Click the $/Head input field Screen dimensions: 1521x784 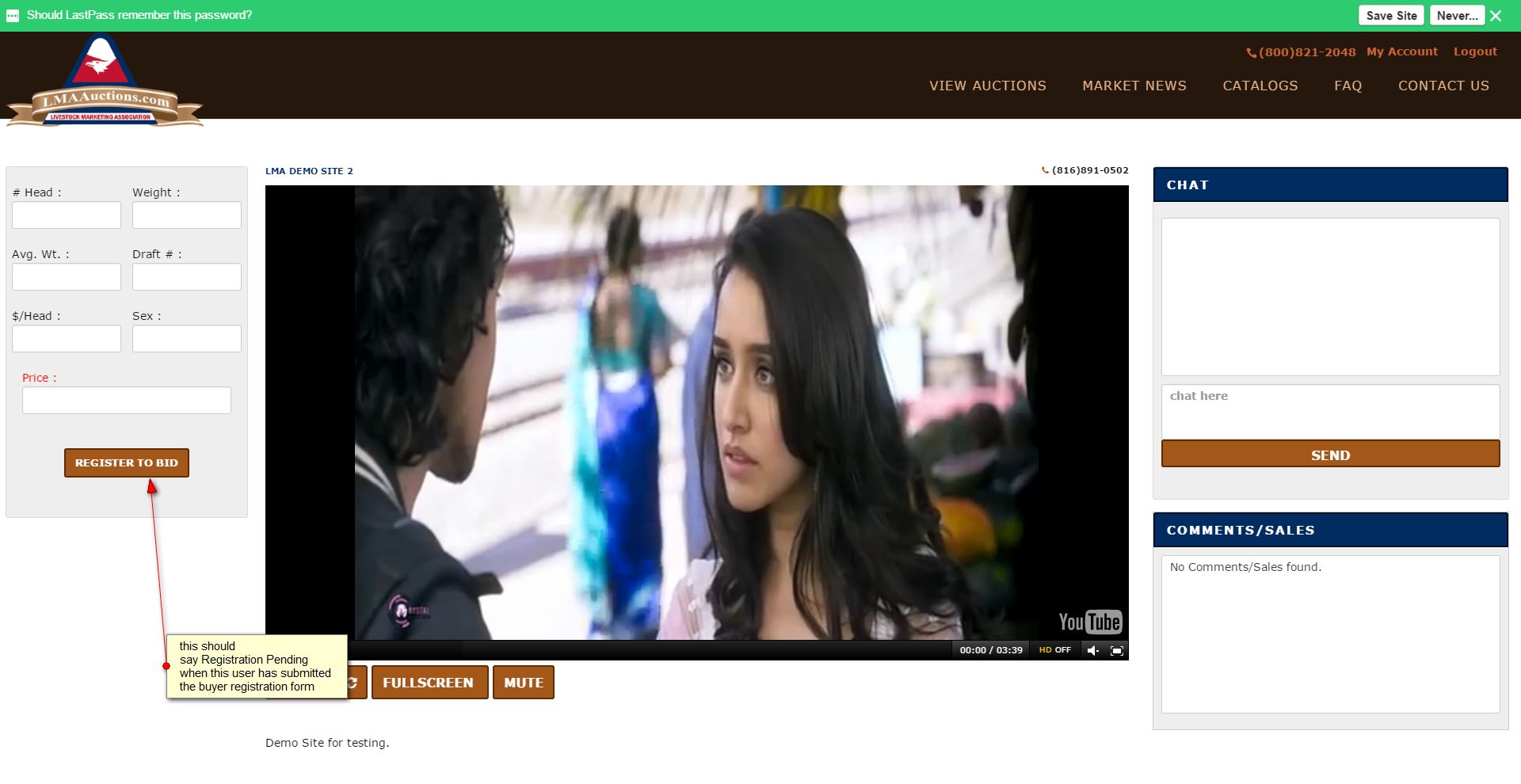coord(67,338)
